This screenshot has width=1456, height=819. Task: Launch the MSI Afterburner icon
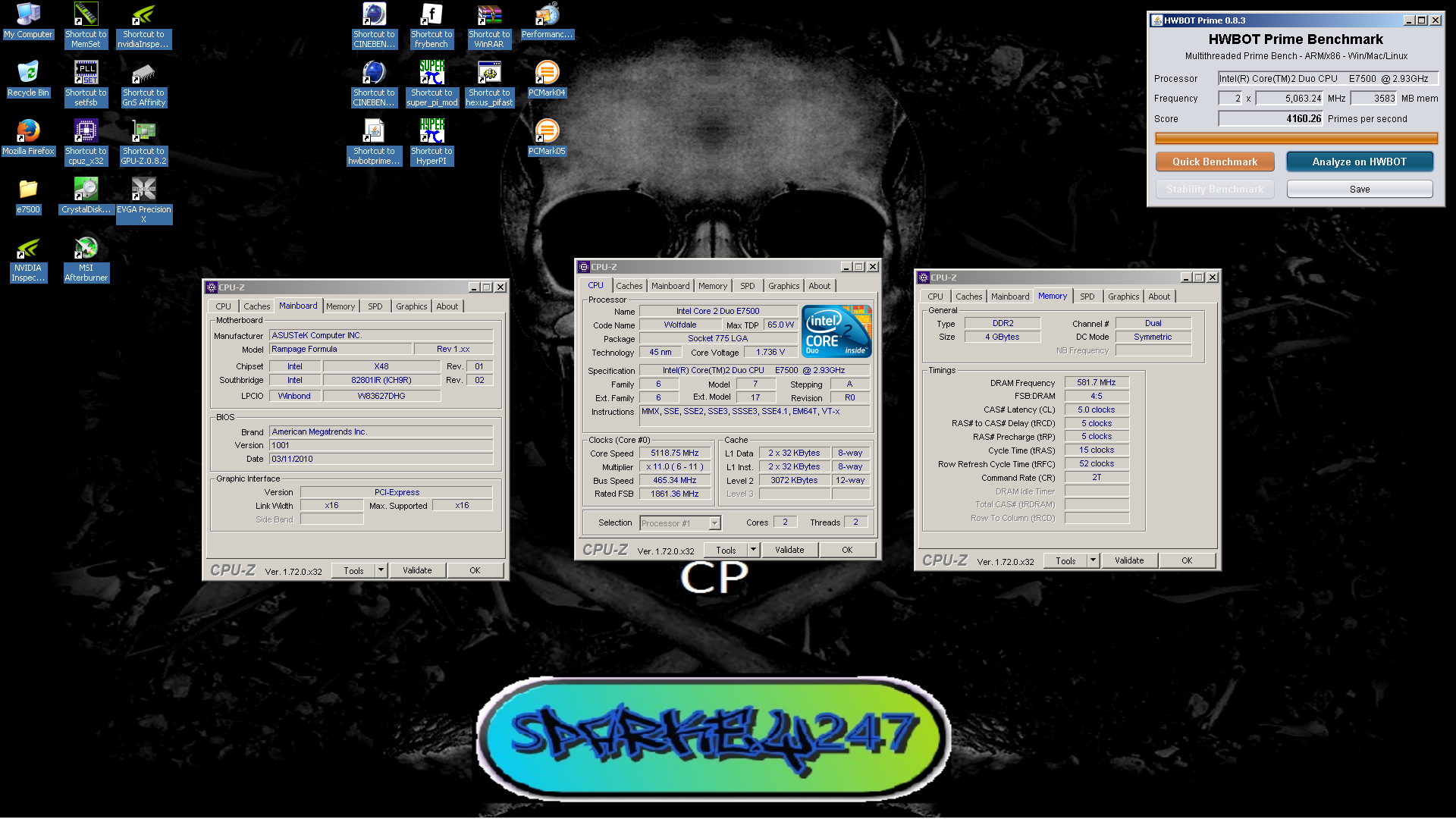pyautogui.click(x=86, y=260)
